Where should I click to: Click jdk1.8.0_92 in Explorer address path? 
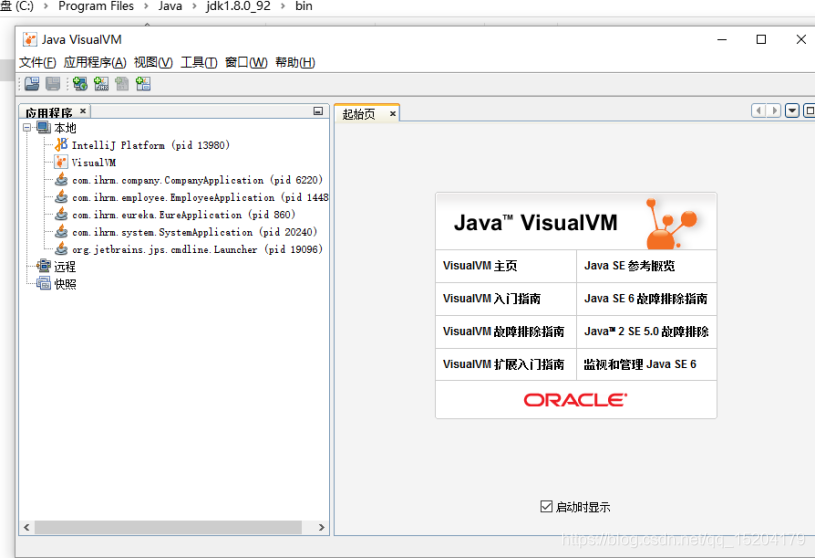click(239, 6)
